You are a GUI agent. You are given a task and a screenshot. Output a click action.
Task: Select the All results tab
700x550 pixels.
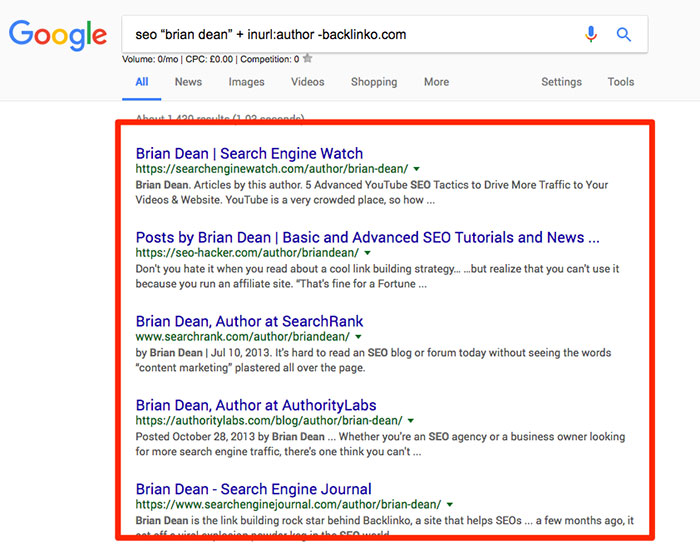click(142, 82)
